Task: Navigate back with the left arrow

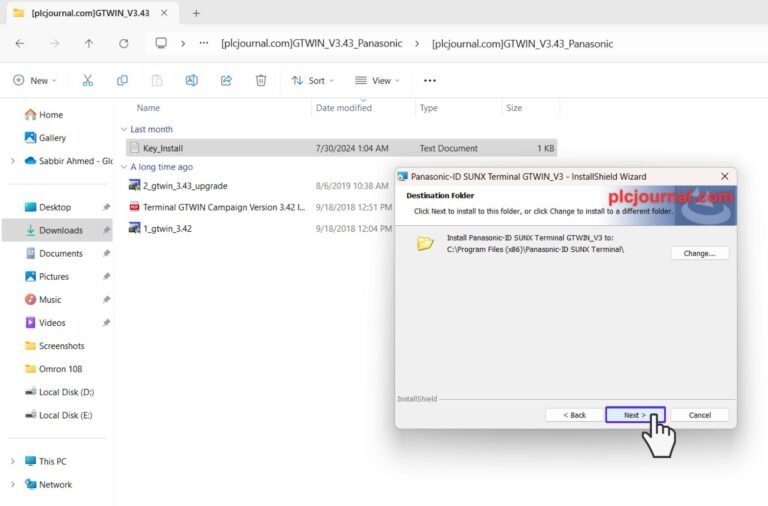Action: click(x=20, y=44)
